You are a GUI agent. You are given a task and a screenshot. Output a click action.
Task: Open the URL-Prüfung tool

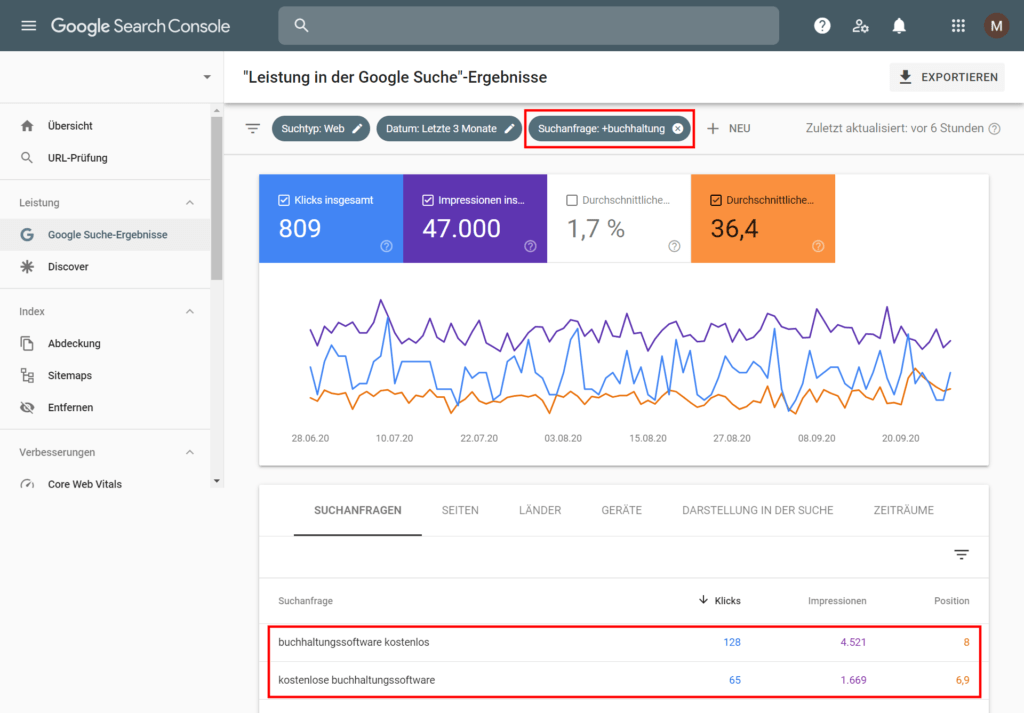click(x=78, y=157)
